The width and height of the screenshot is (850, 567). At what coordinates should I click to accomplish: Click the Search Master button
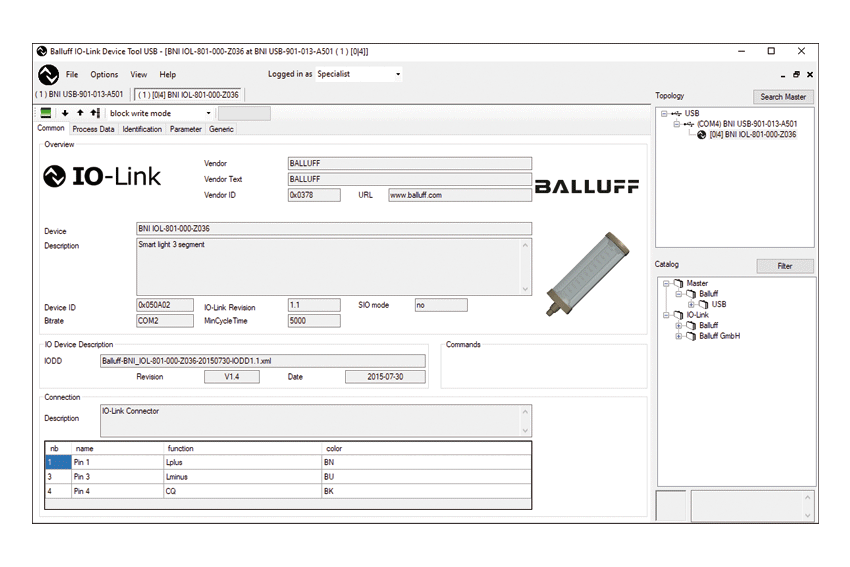(783, 97)
